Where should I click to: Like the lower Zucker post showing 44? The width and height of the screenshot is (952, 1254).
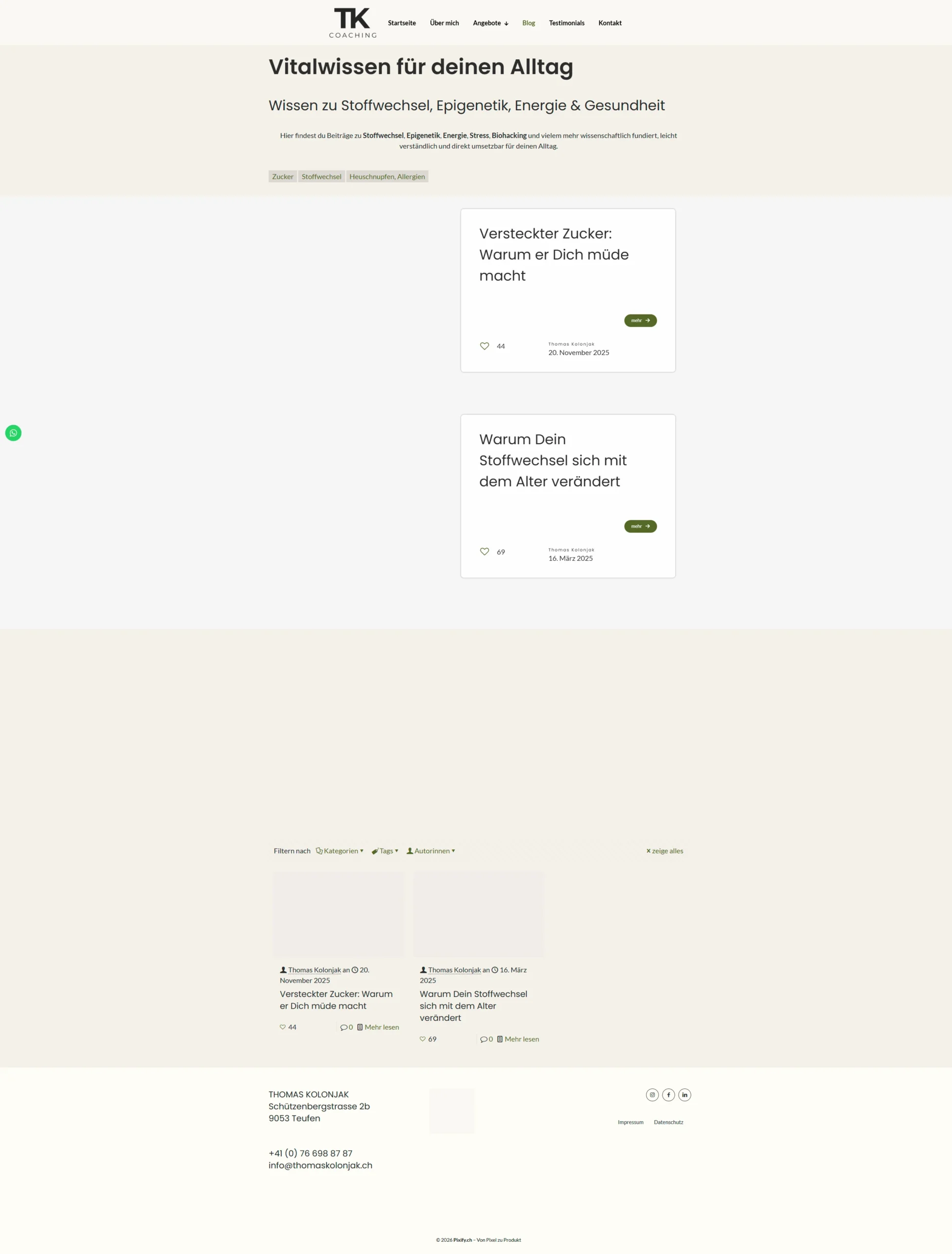282,1027
